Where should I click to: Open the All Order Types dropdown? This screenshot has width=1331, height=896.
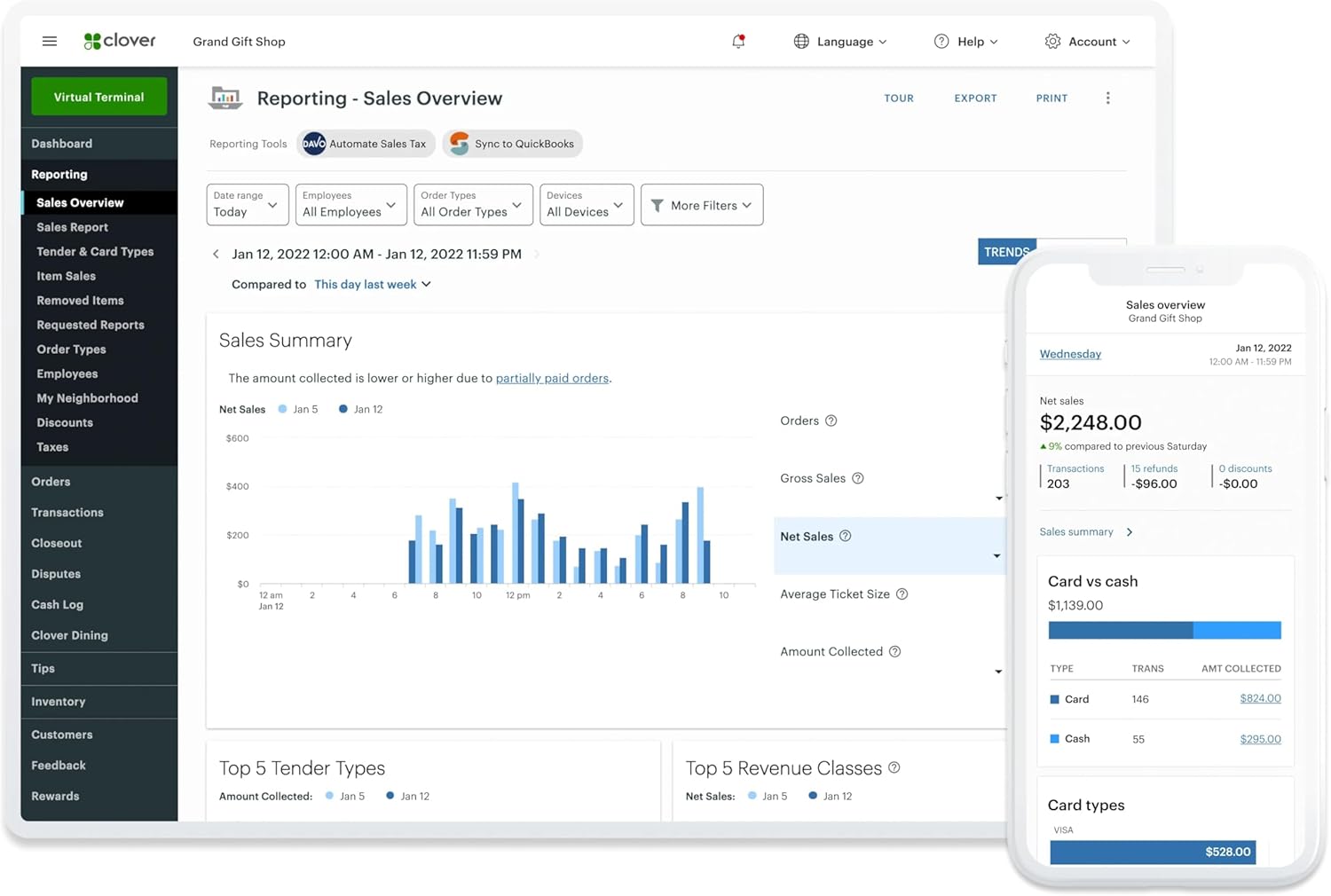[x=472, y=205]
